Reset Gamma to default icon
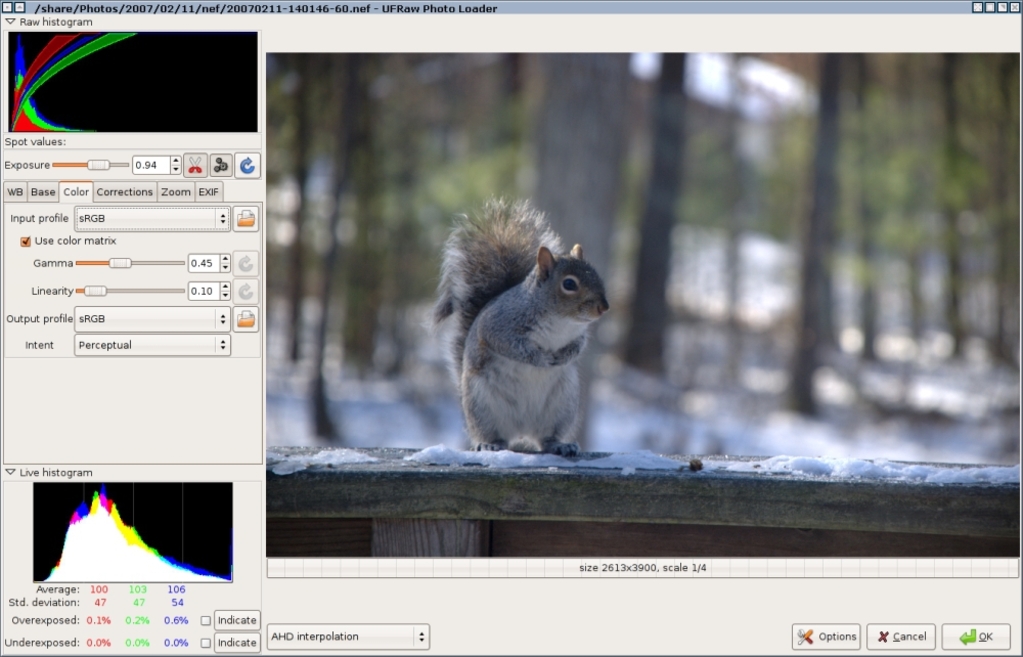The image size is (1023, 657). point(246,264)
